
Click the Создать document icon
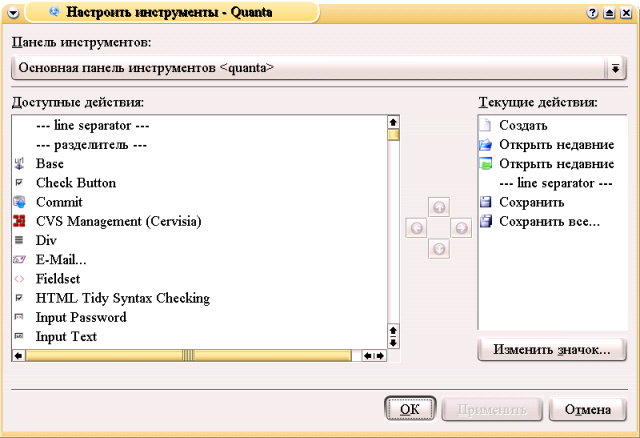coord(486,126)
